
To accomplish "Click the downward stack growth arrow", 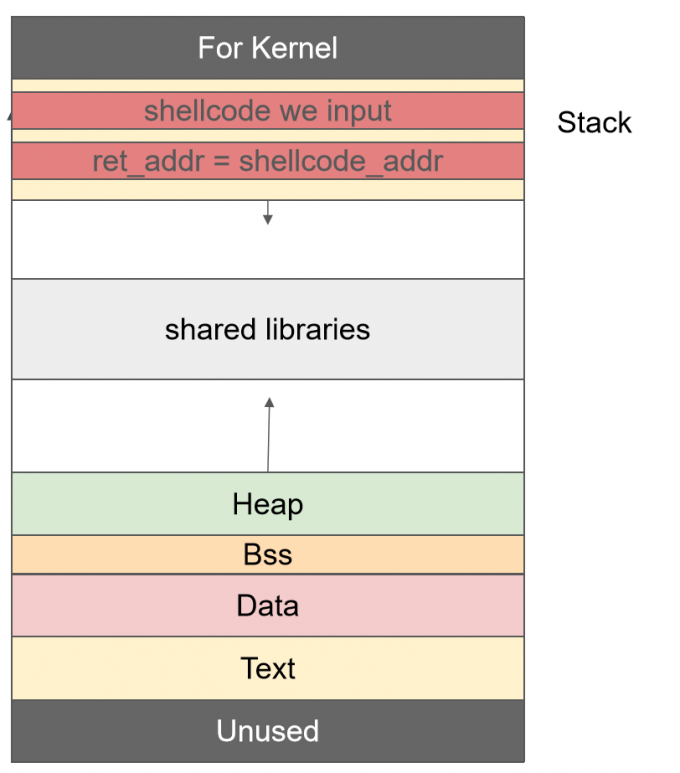I will click(268, 212).
